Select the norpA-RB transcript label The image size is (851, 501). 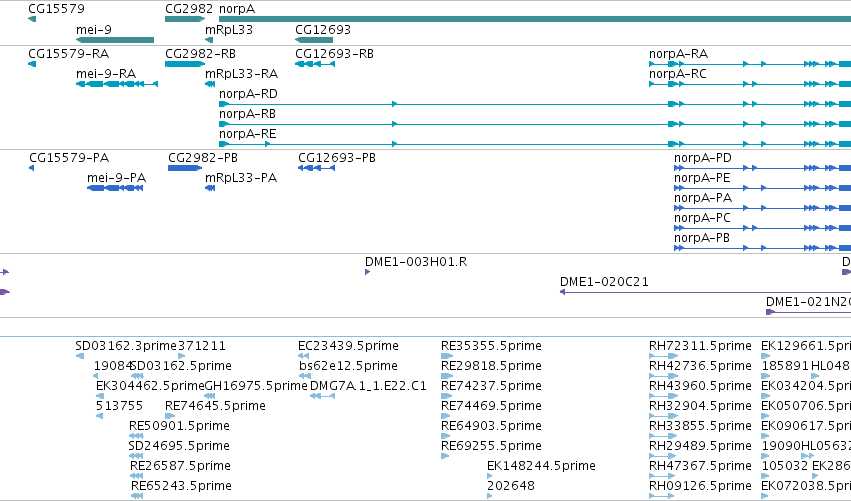(x=247, y=114)
